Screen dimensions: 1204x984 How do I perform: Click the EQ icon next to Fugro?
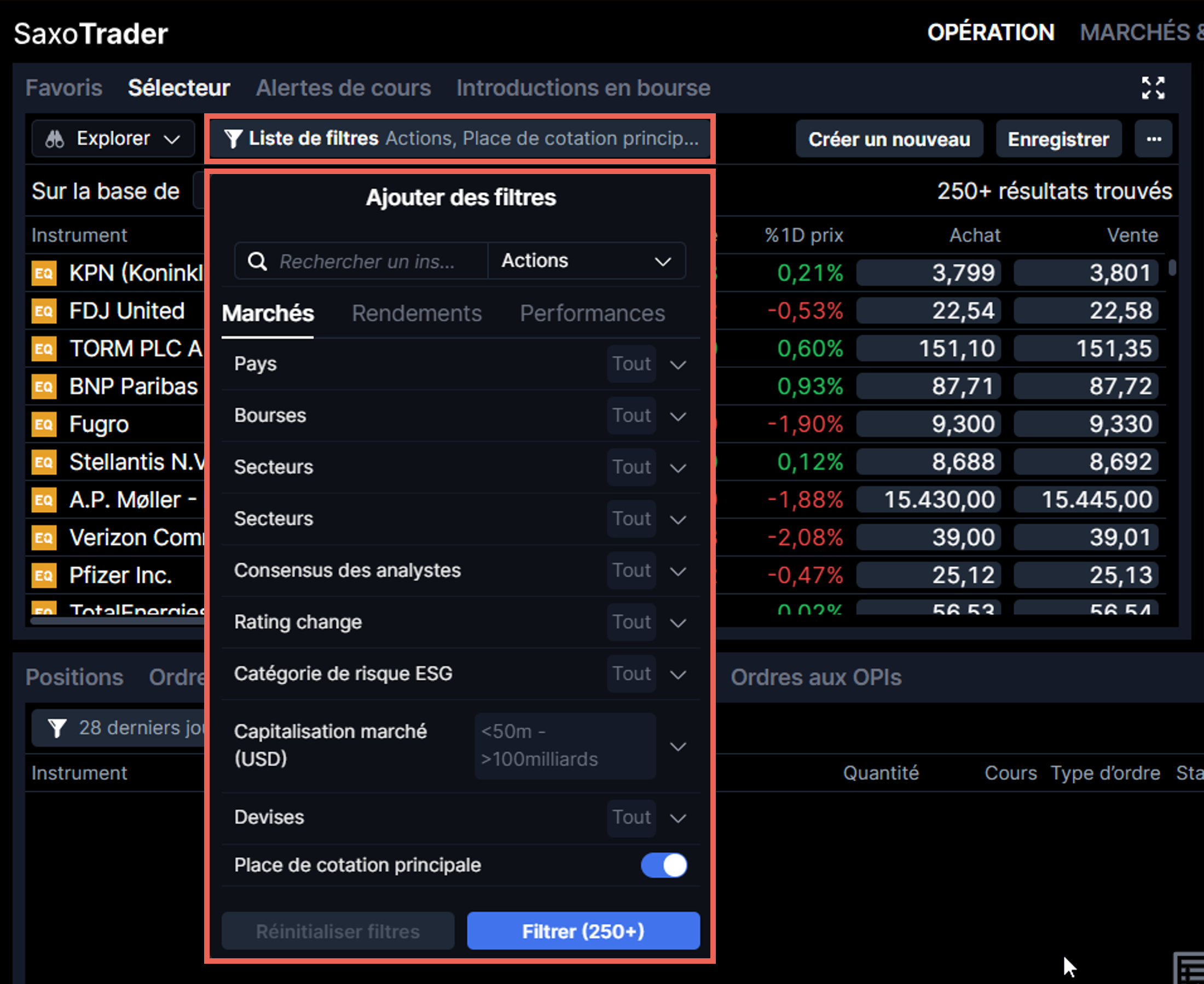click(x=44, y=424)
